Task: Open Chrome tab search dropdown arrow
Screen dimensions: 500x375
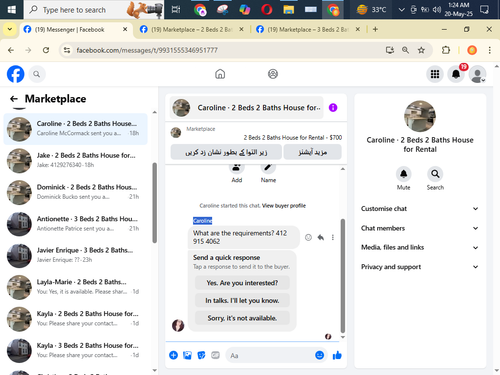Action: point(10,29)
